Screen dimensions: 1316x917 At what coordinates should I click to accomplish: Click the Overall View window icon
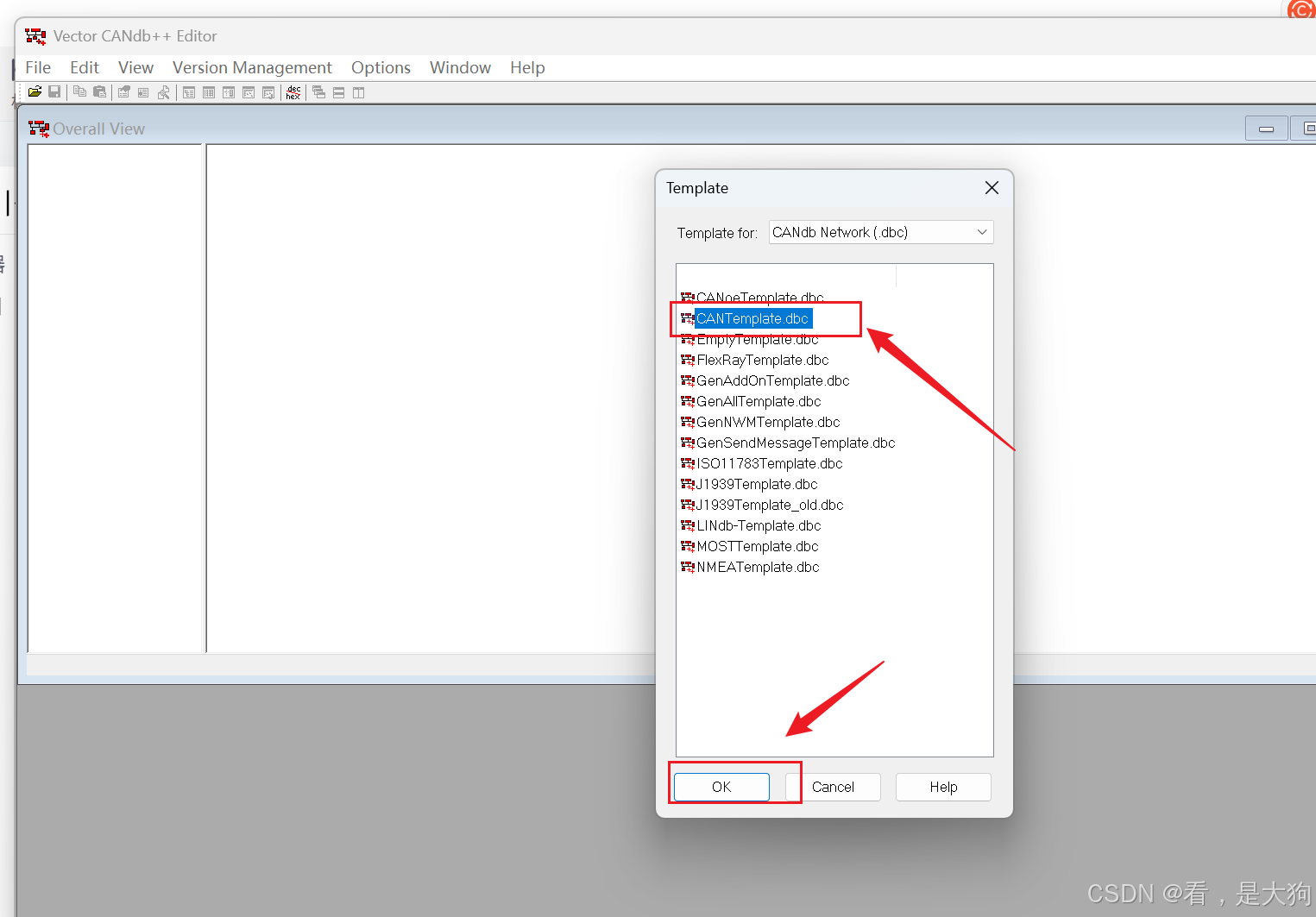39,129
